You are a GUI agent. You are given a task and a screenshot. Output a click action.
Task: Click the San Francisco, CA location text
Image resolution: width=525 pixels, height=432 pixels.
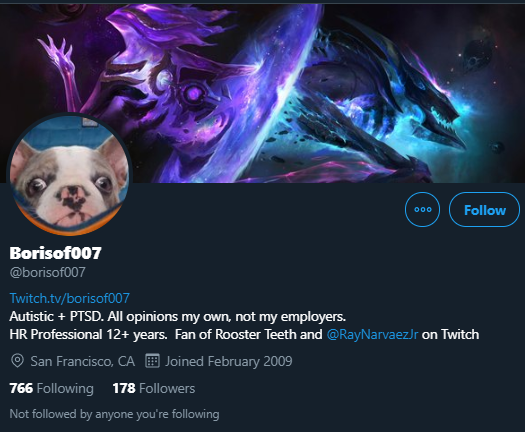click(83, 361)
